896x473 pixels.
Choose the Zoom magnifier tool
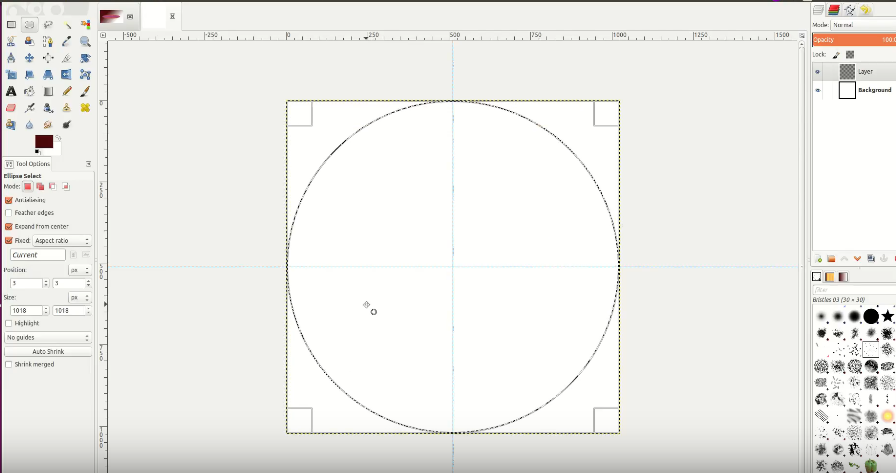click(x=85, y=41)
